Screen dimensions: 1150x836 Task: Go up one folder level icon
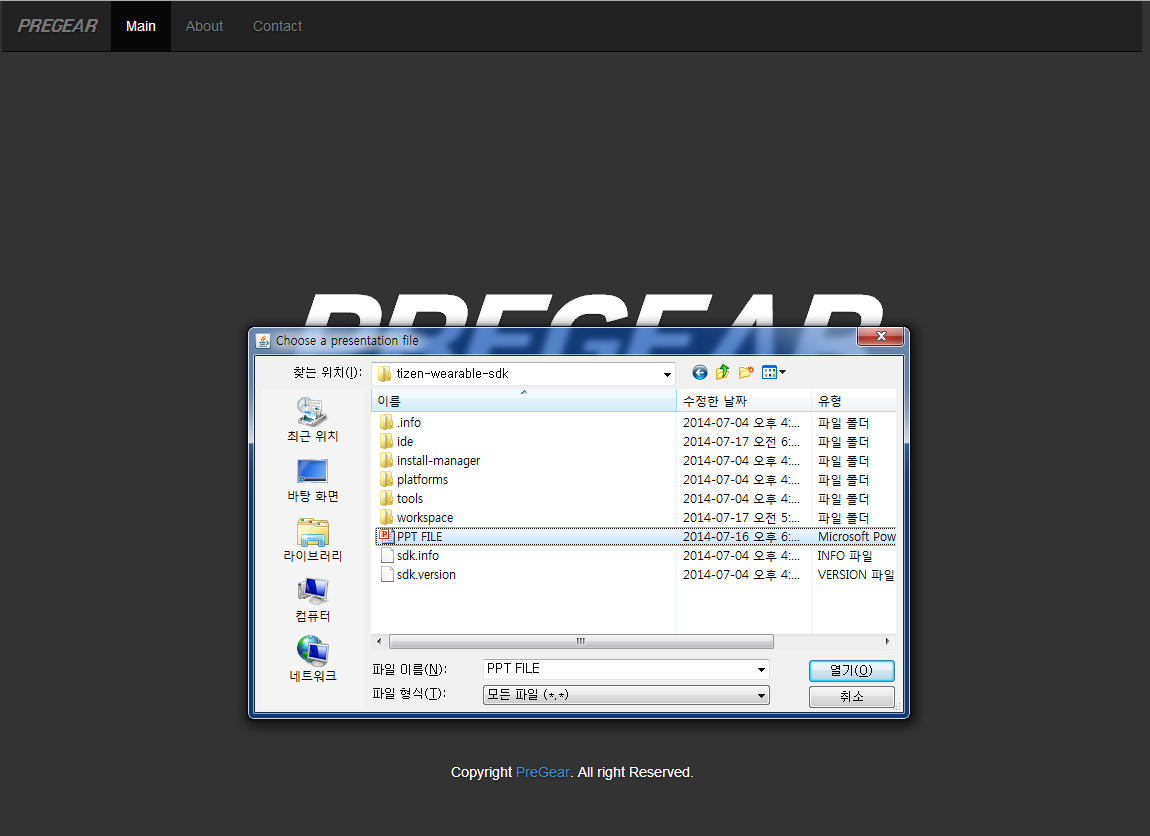pyautogui.click(x=722, y=373)
